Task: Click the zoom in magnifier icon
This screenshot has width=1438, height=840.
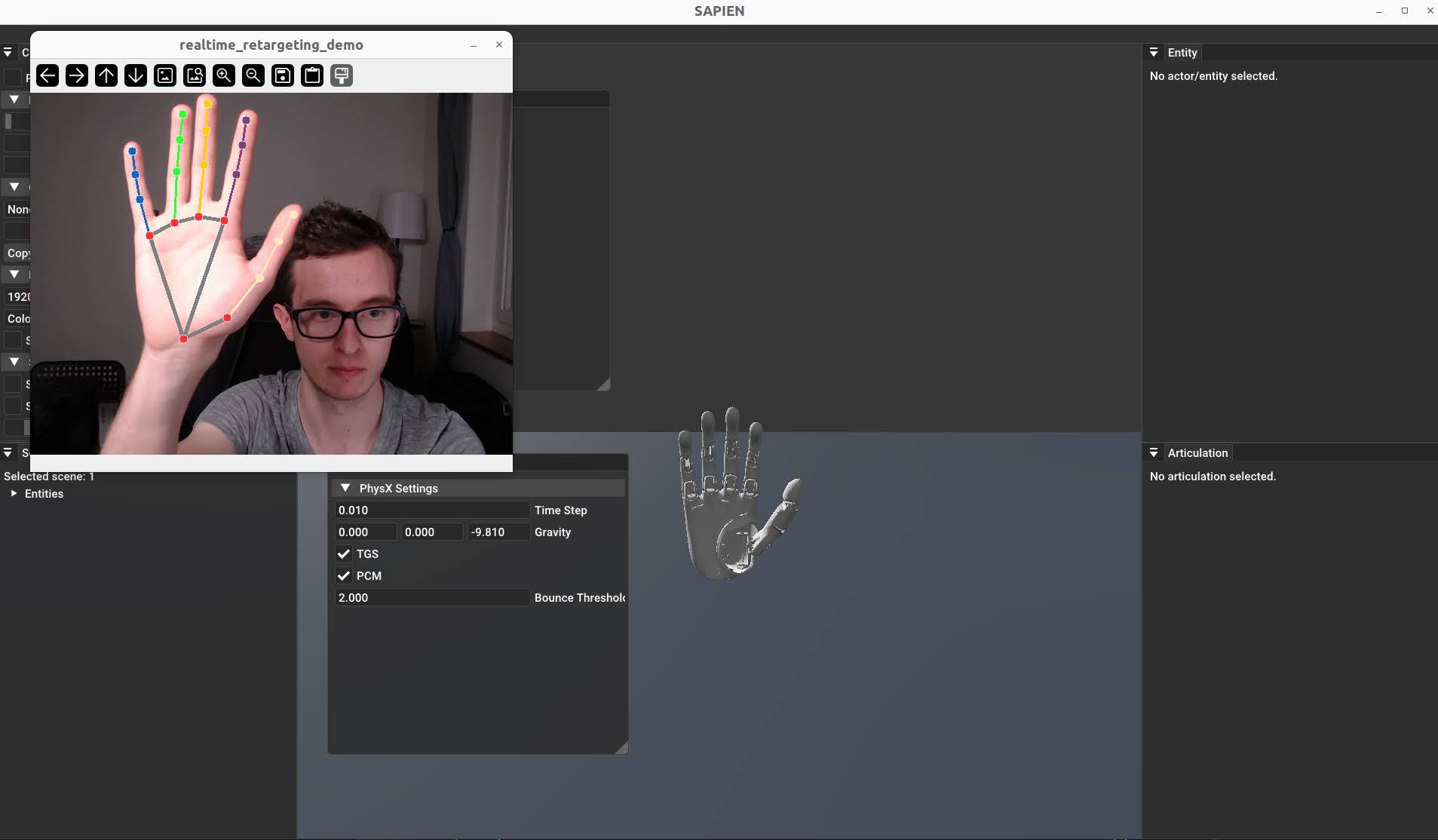Action: pyautogui.click(x=223, y=75)
